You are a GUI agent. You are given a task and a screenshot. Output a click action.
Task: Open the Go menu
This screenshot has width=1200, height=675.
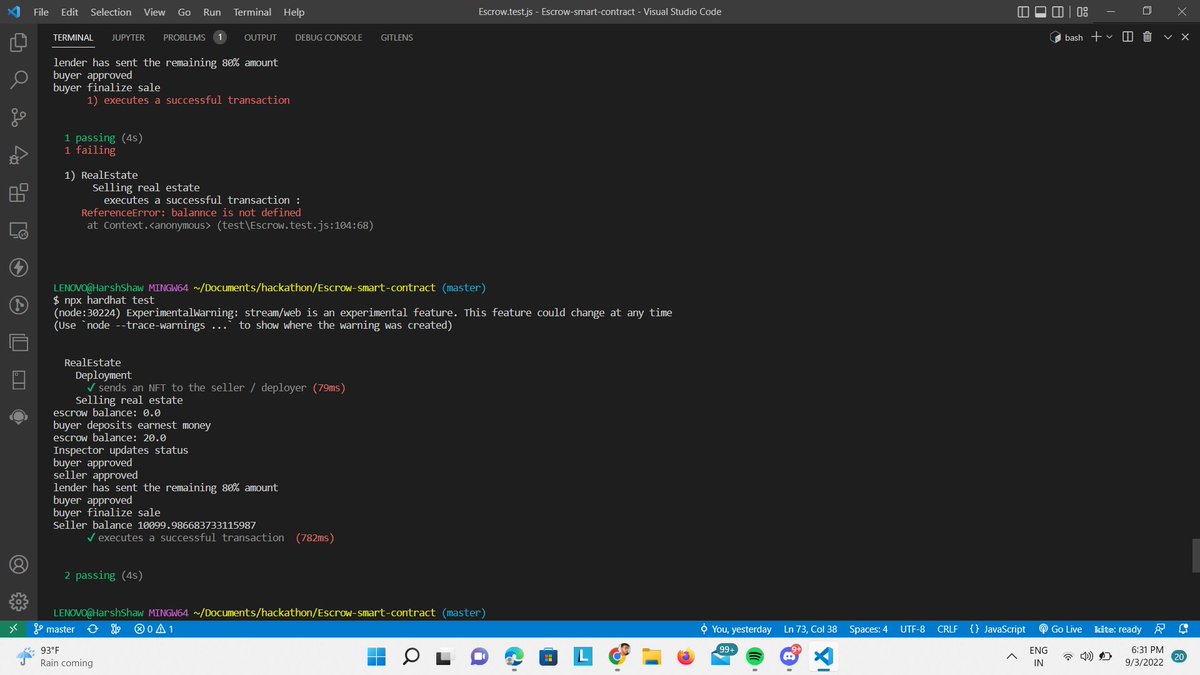(184, 12)
